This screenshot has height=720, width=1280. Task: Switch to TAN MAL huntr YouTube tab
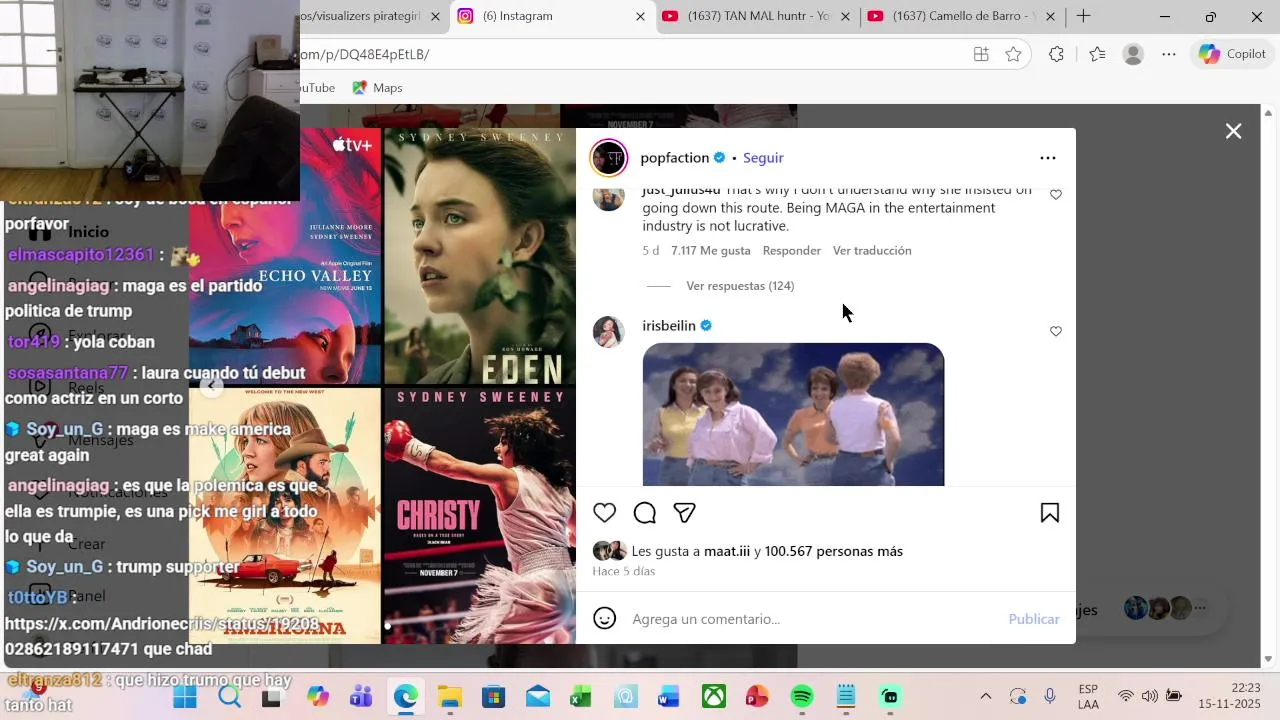pyautogui.click(x=755, y=16)
